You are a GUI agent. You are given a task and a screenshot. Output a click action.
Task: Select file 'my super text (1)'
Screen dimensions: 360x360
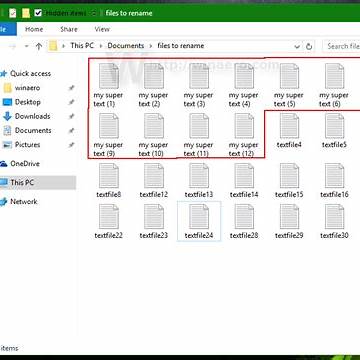(x=108, y=85)
